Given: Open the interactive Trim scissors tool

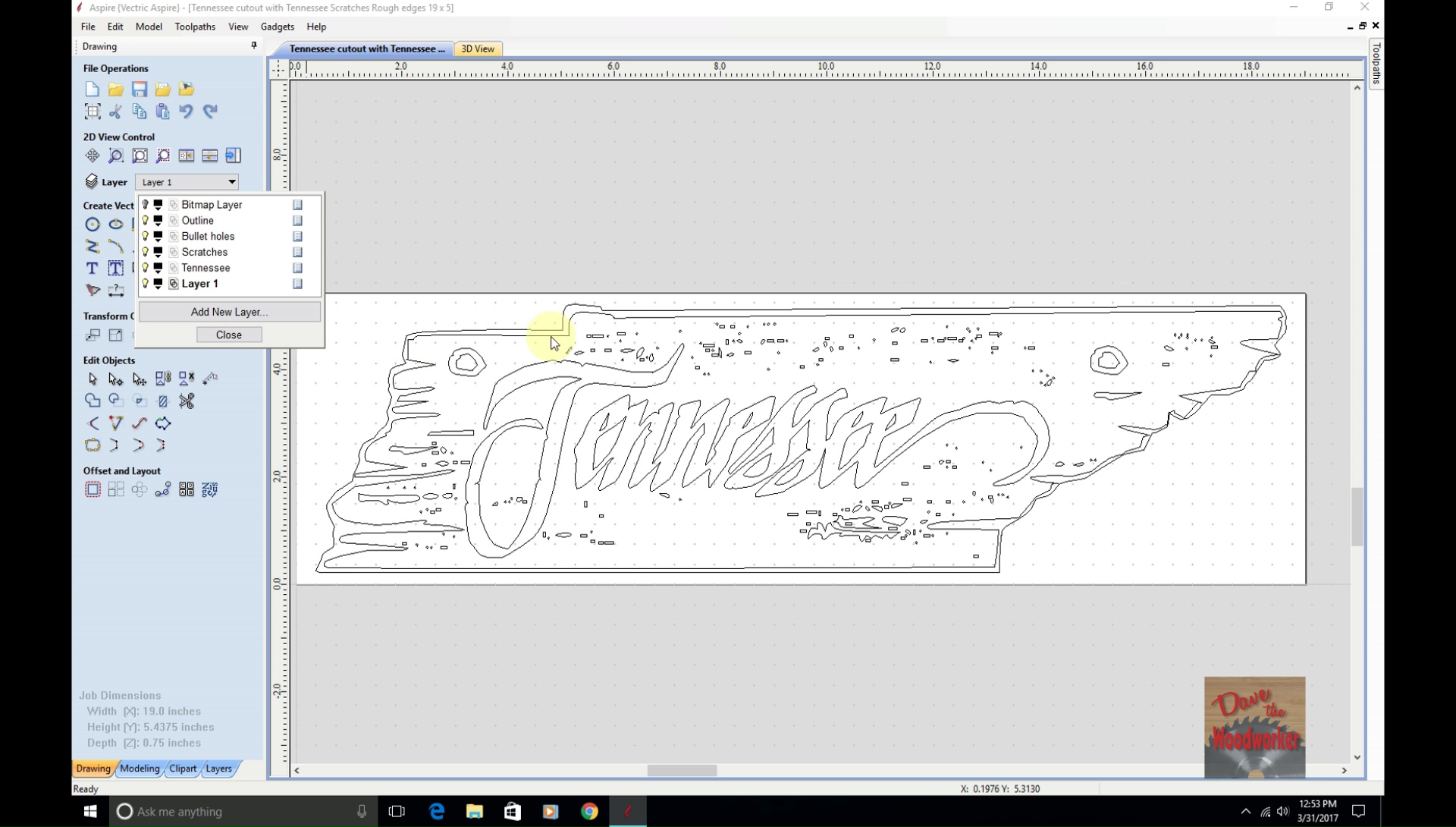Looking at the screenshot, I should pos(187,401).
